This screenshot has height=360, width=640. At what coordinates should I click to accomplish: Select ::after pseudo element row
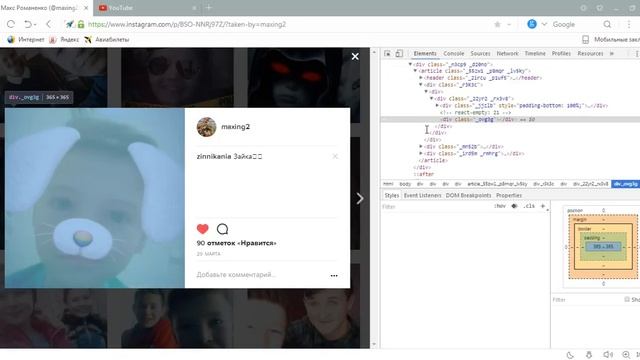(424, 174)
